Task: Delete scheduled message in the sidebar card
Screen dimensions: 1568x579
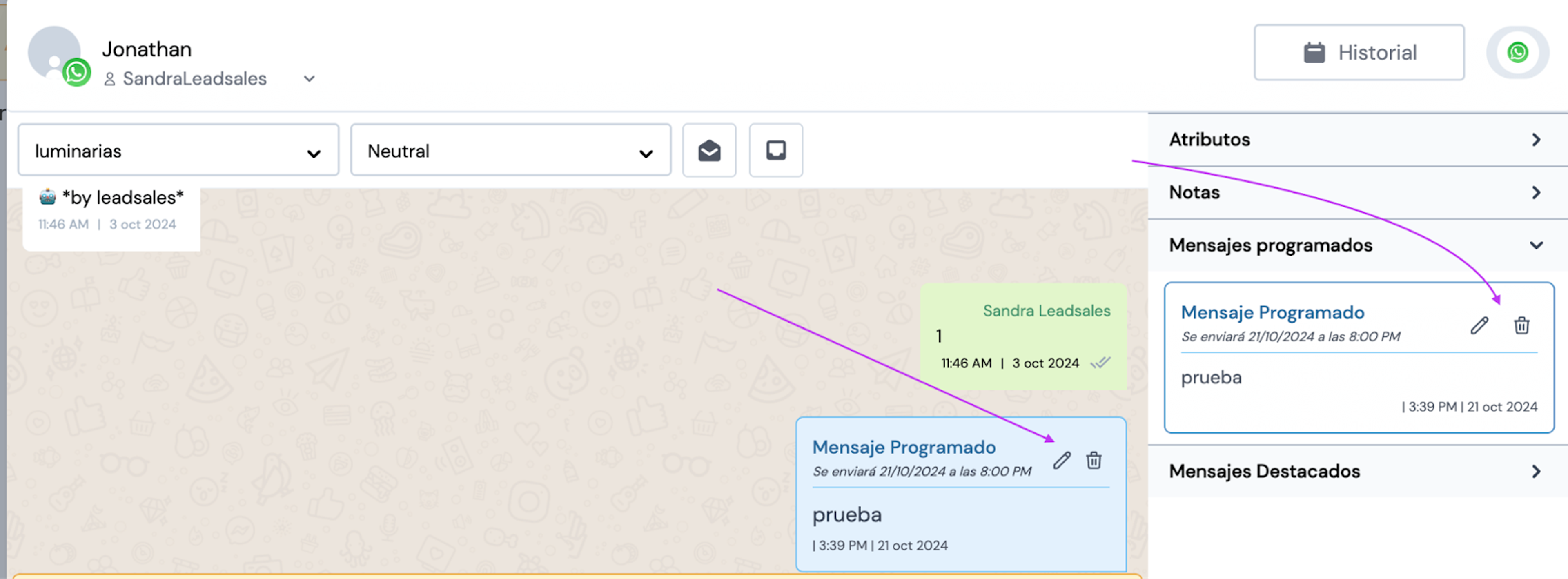Action: click(x=1521, y=326)
